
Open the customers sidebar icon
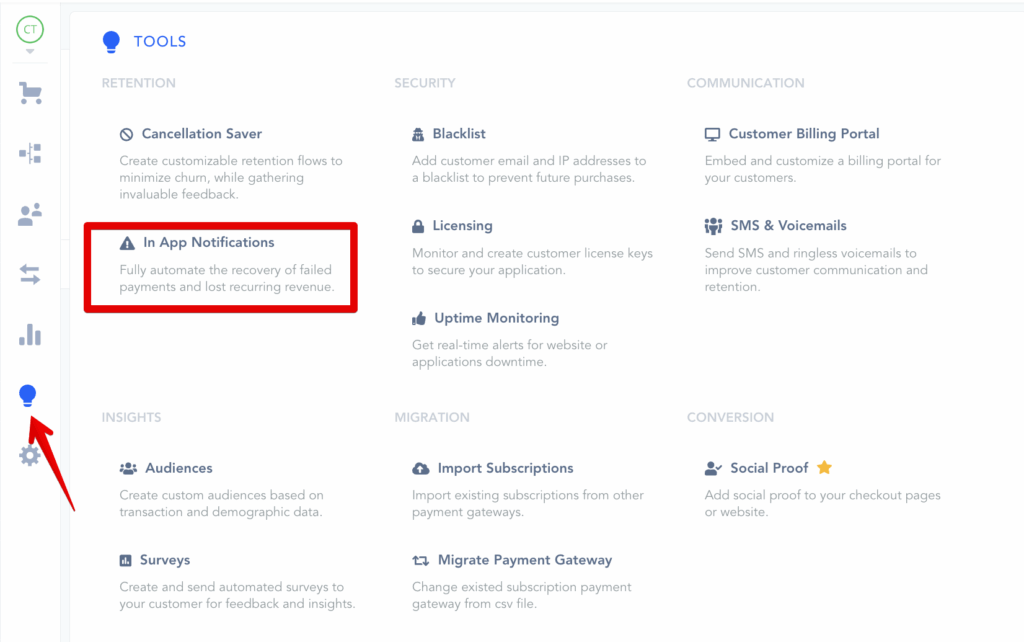[30, 214]
